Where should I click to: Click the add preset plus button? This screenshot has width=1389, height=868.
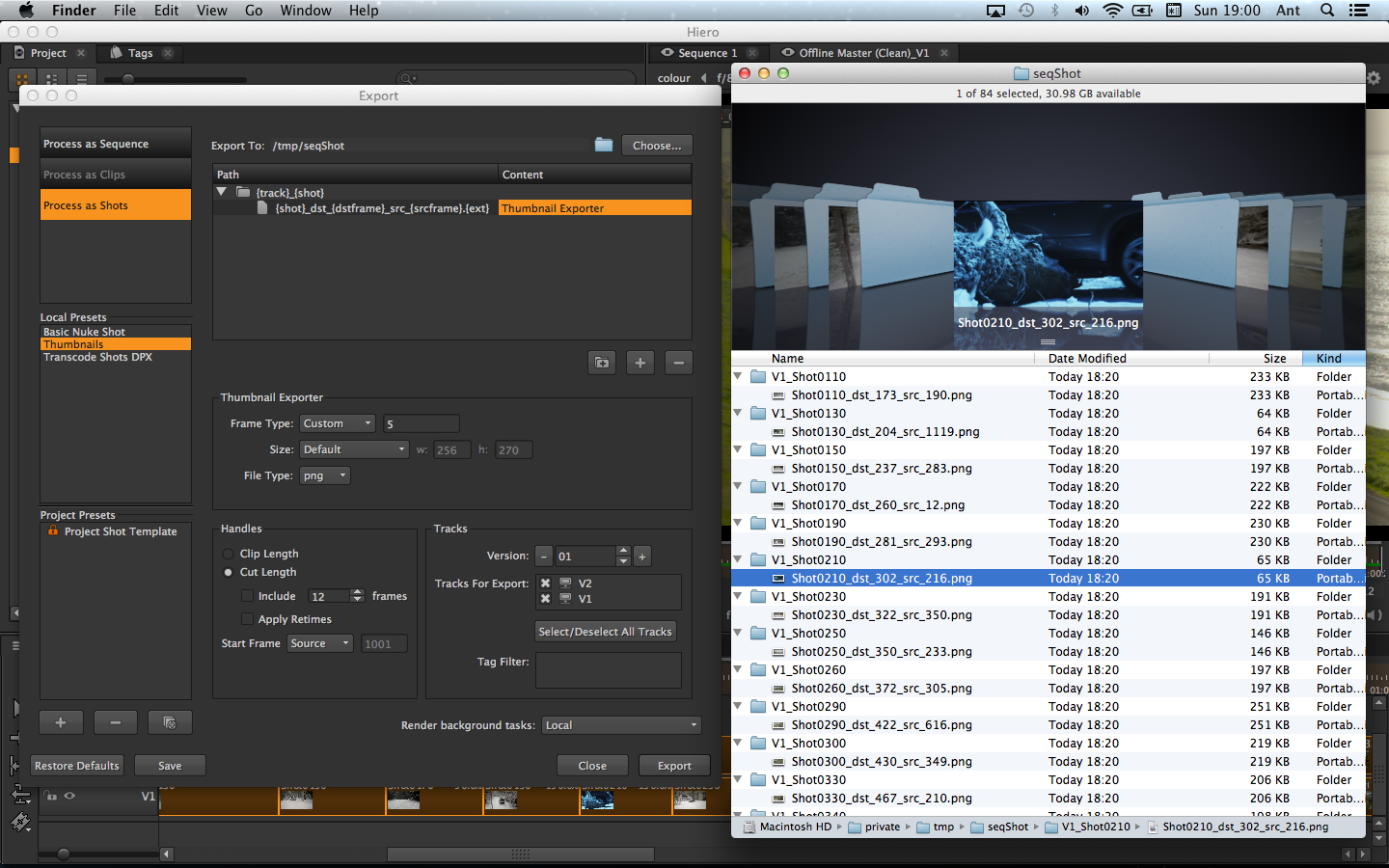pos(61,722)
